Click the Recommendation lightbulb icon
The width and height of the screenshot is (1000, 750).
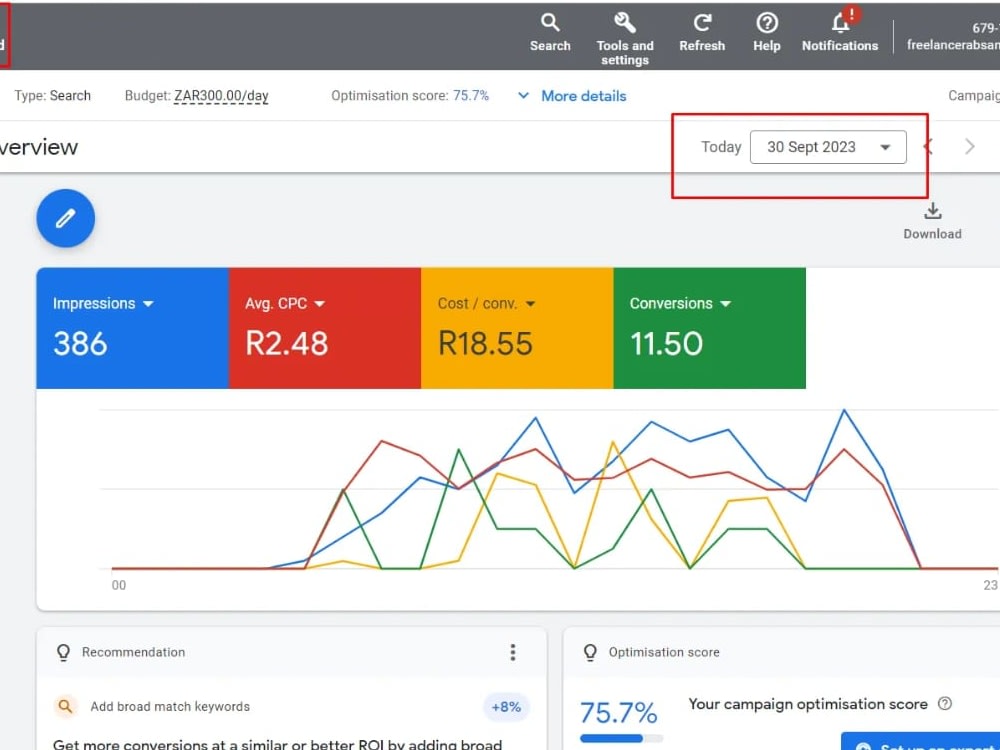pos(63,652)
